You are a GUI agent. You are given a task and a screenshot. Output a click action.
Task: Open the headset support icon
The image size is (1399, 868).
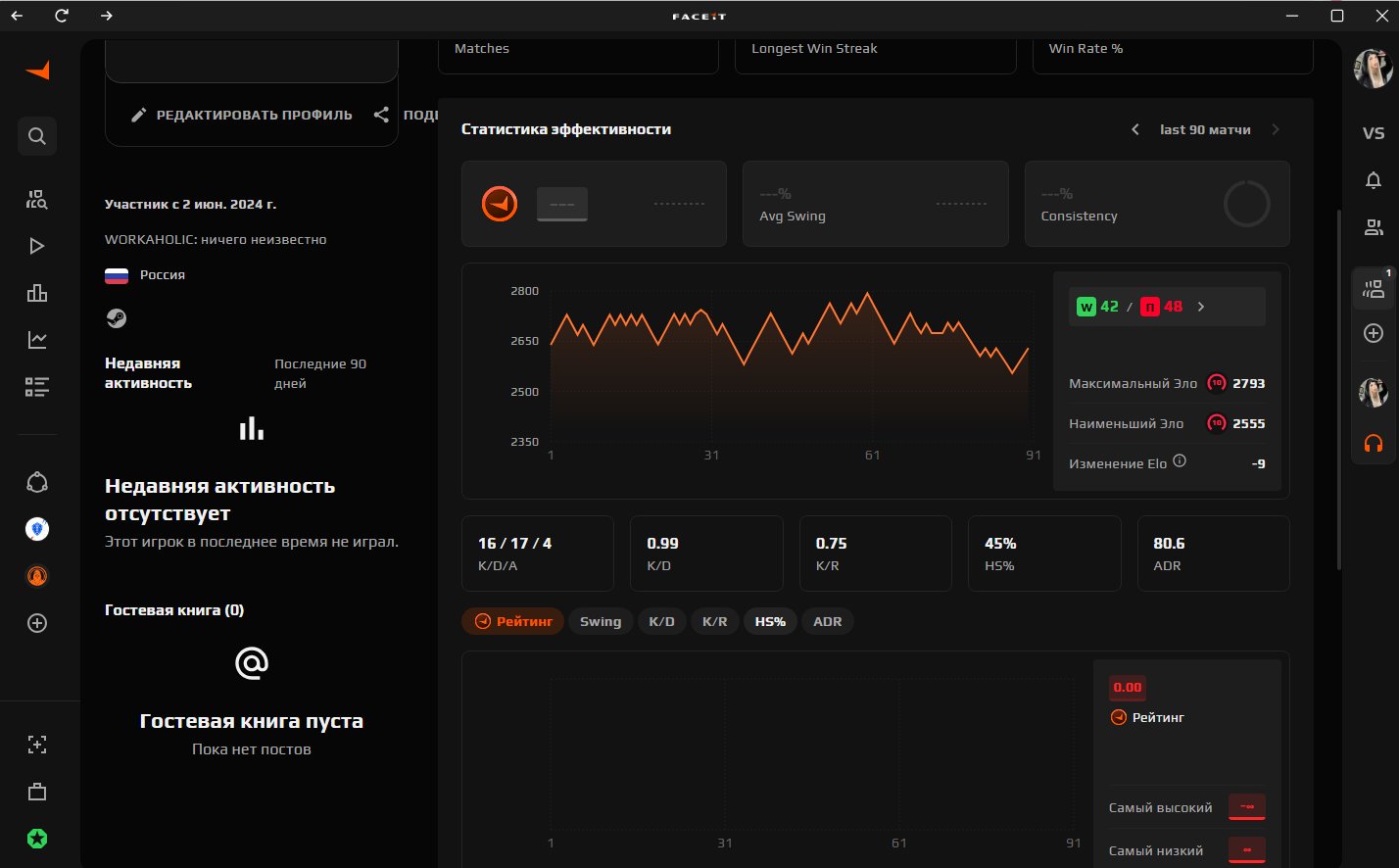[x=1374, y=444]
